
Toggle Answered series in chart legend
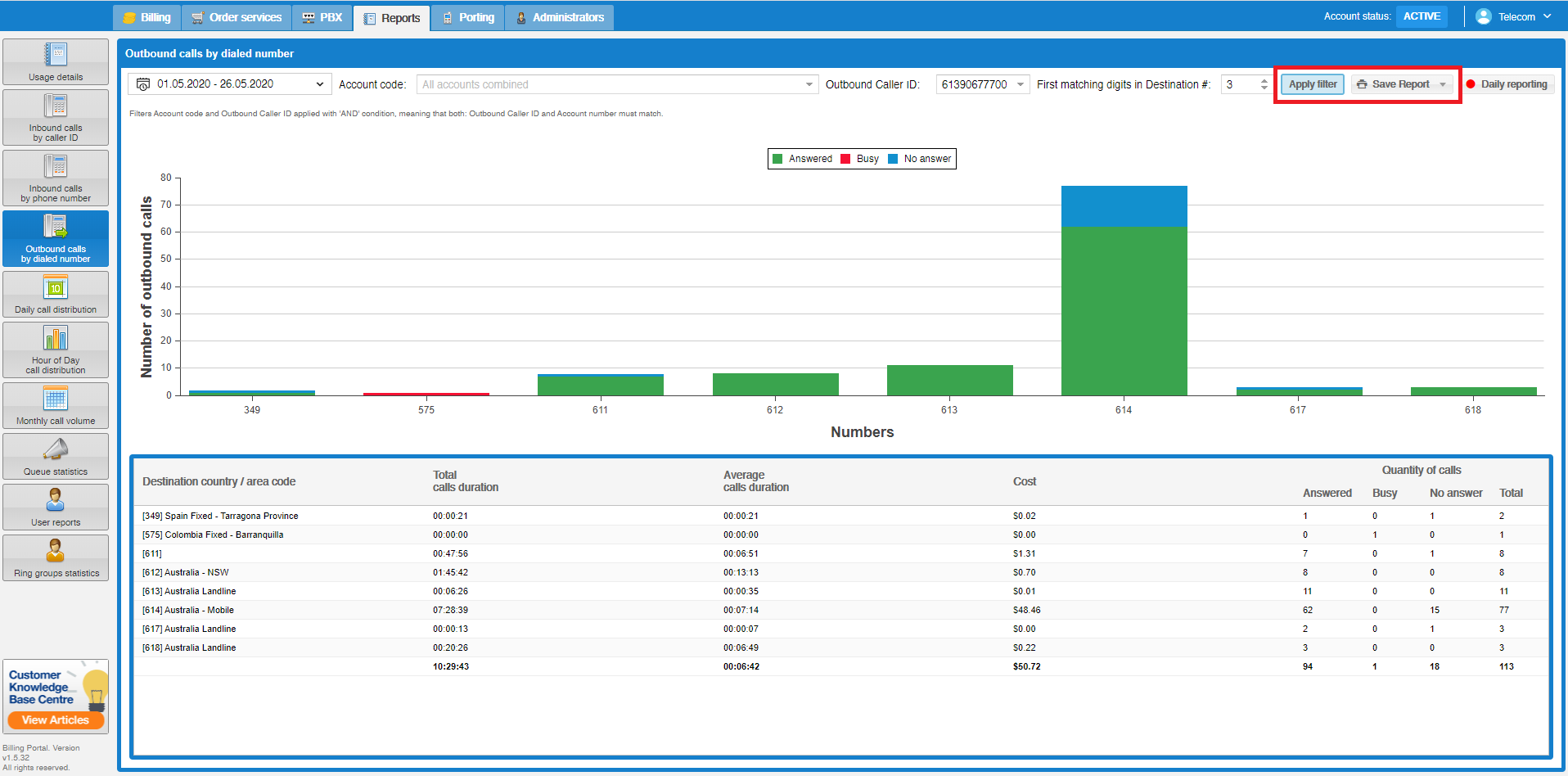[803, 159]
